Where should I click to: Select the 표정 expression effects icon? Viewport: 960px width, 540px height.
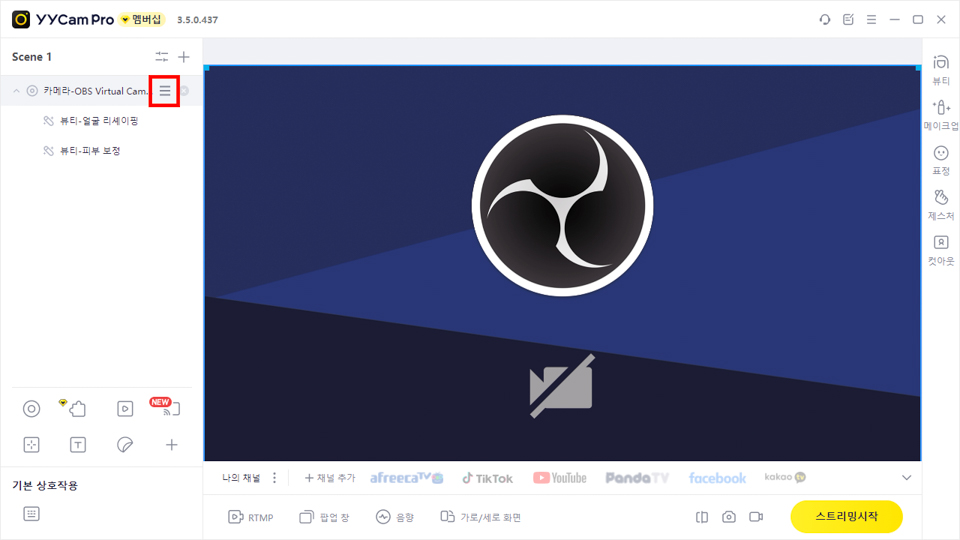point(941,160)
